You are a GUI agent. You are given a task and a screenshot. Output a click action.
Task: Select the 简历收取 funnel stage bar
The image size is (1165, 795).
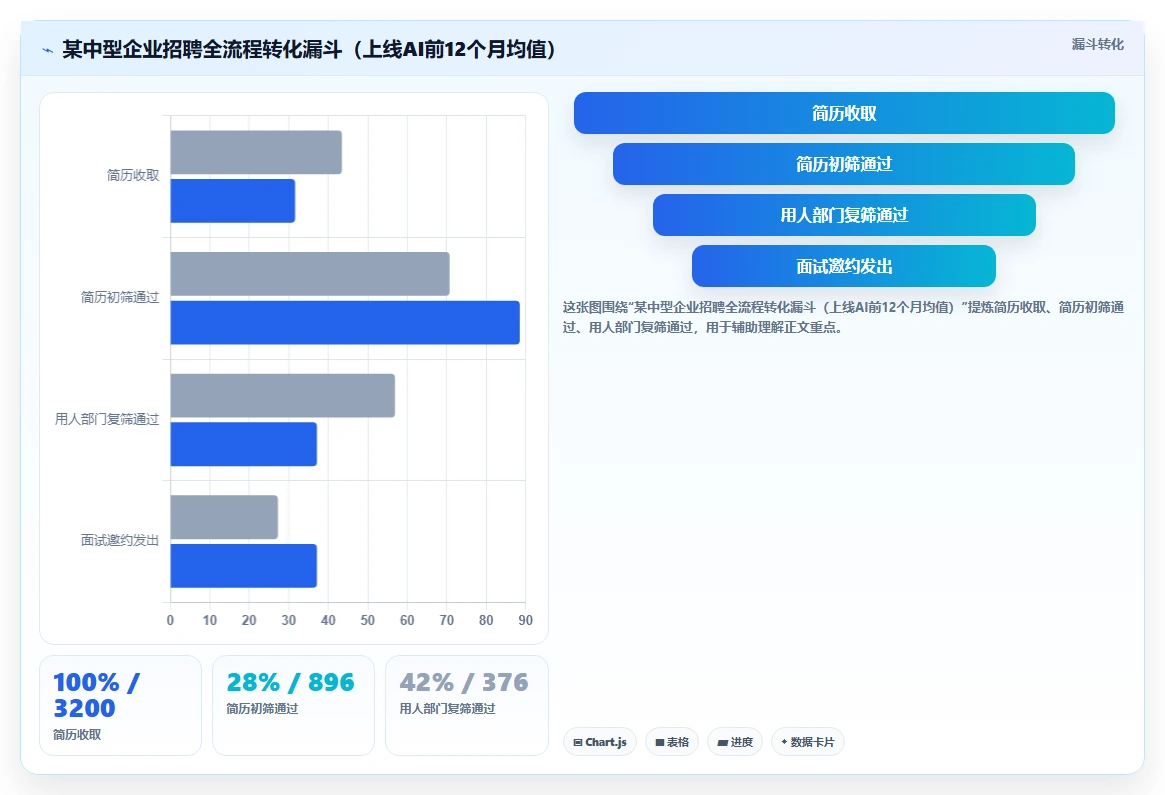tap(844, 113)
